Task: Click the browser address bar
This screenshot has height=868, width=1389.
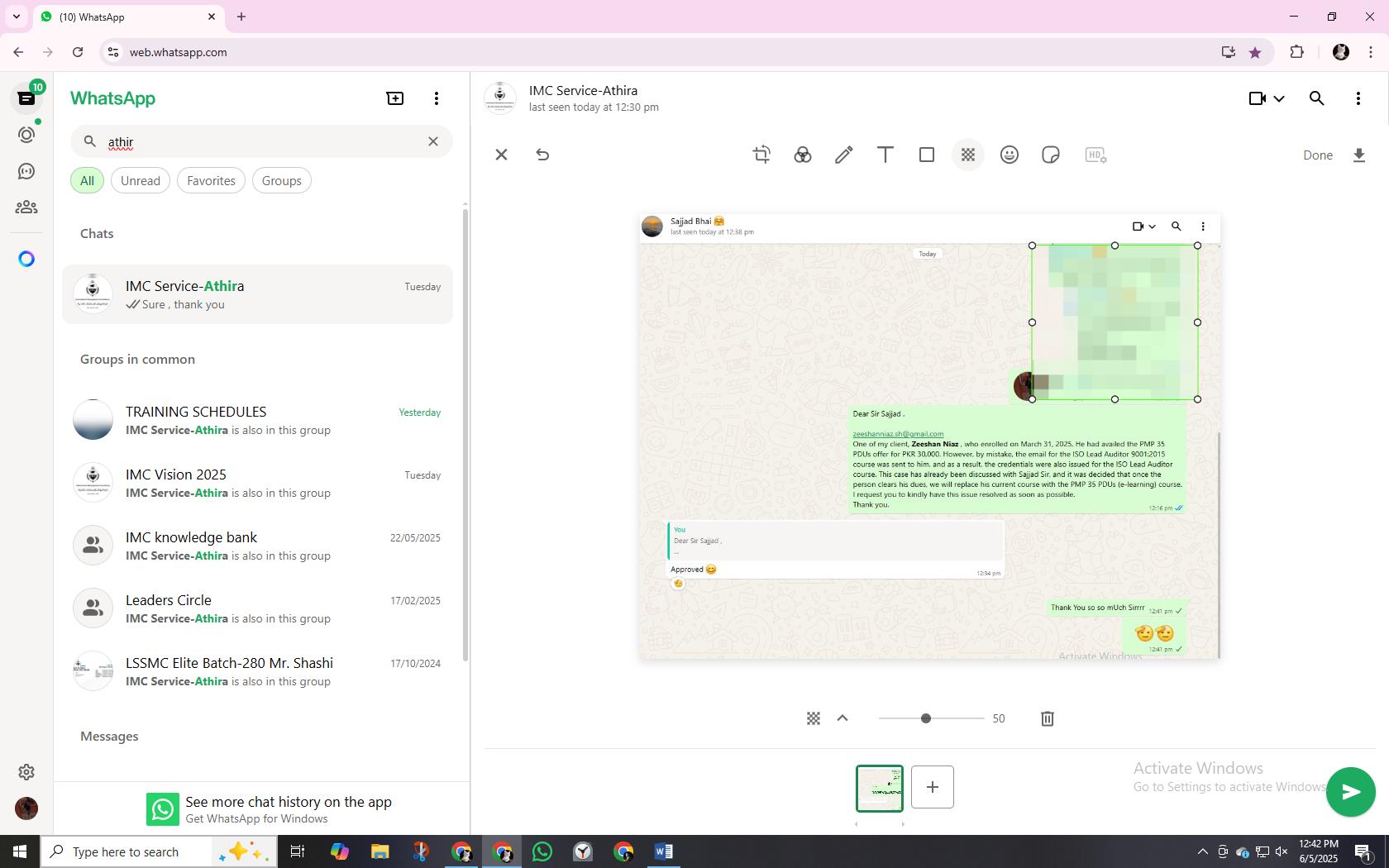Action: (x=661, y=52)
